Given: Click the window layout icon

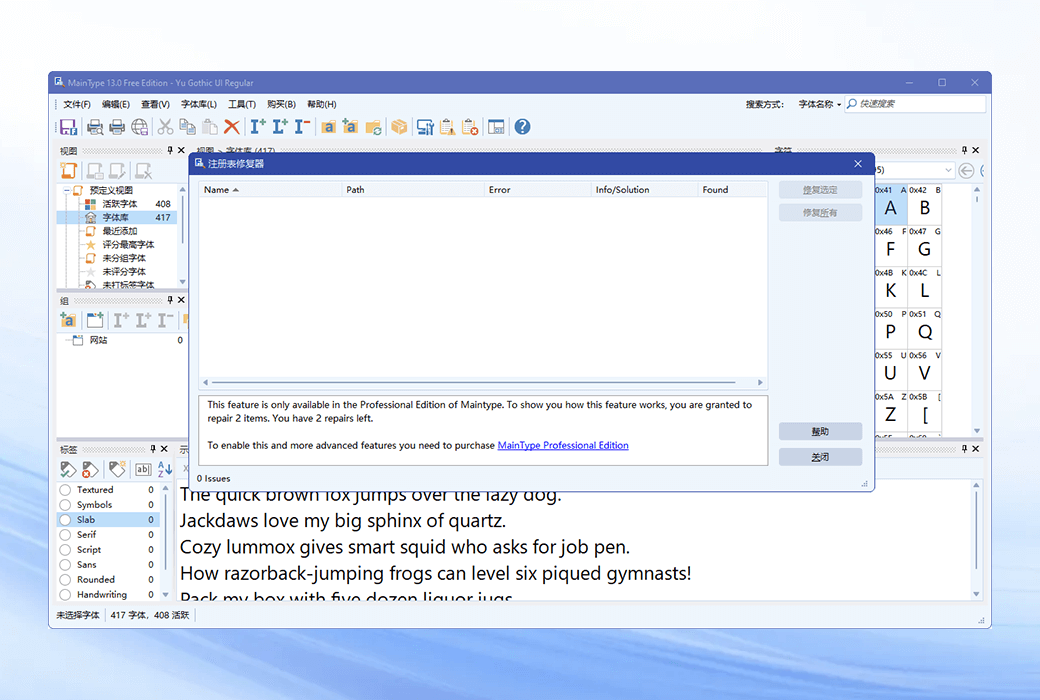Looking at the screenshot, I should point(496,127).
